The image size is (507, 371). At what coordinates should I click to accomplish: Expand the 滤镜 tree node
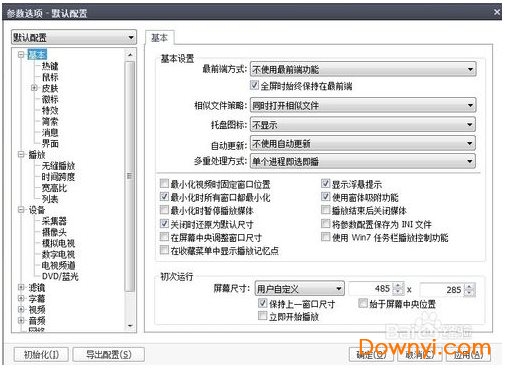(x=21, y=287)
